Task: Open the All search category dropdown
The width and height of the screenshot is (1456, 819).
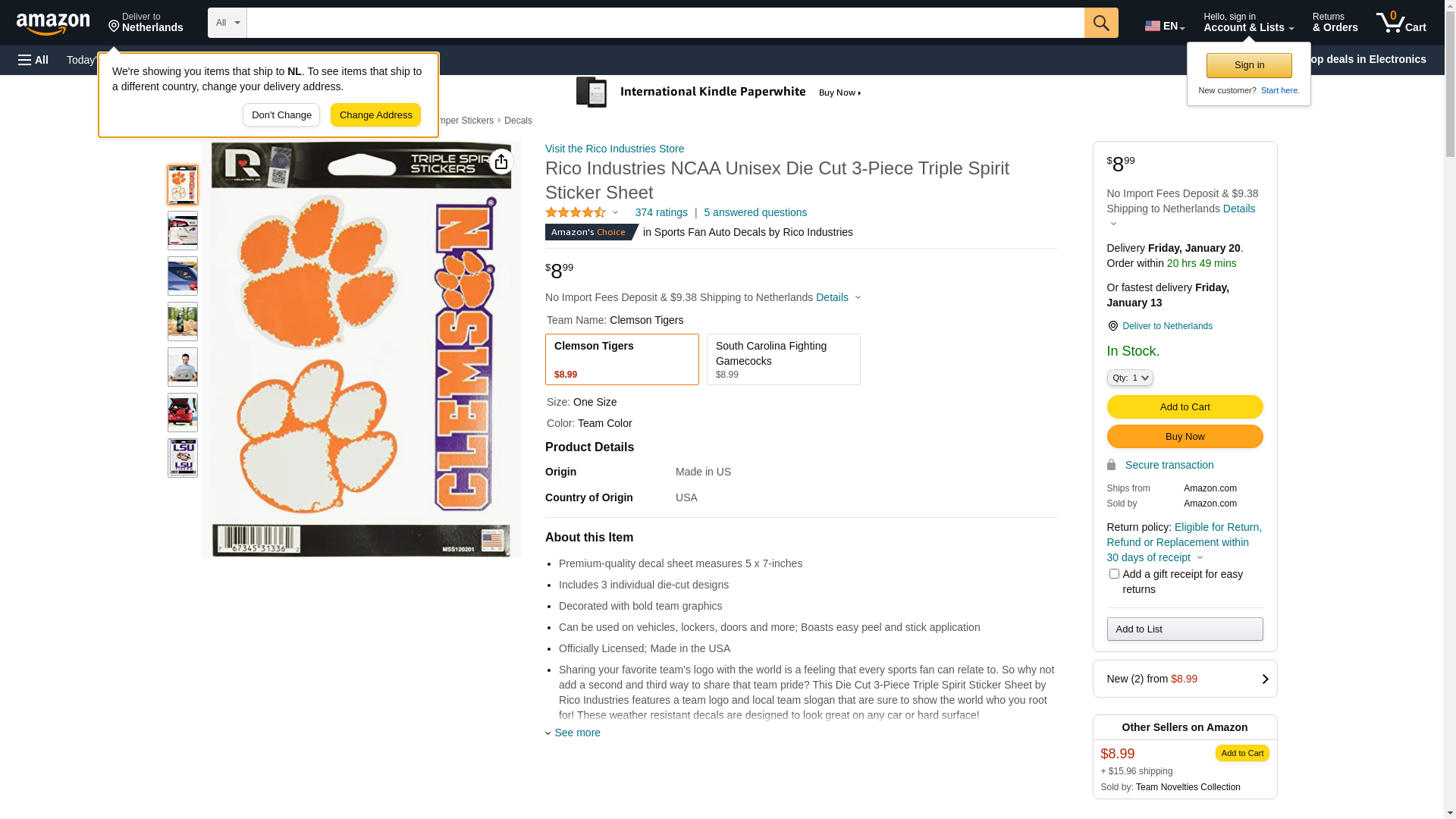Action: tap(227, 23)
